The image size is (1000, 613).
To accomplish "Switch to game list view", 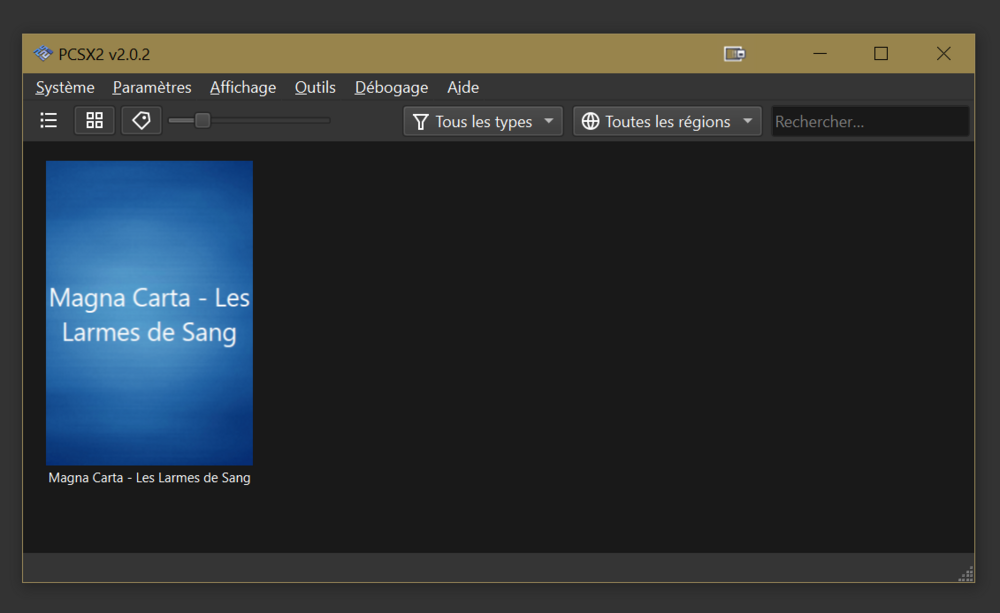I will pos(48,121).
